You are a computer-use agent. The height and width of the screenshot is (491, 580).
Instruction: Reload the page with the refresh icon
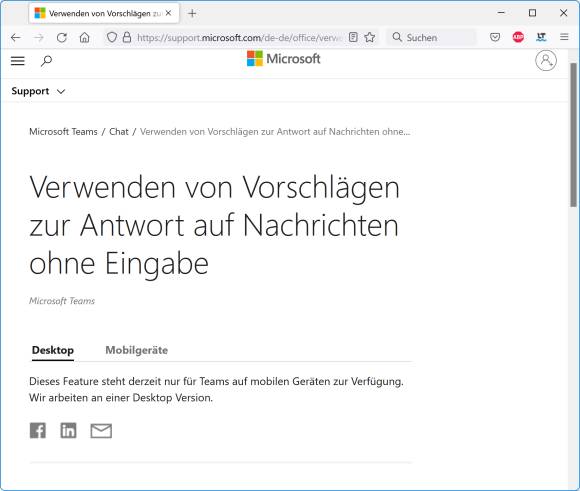(61, 37)
